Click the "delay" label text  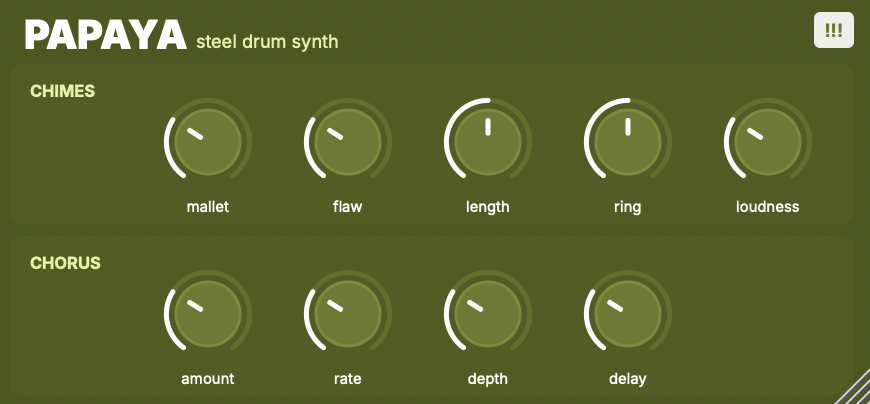tap(628, 379)
